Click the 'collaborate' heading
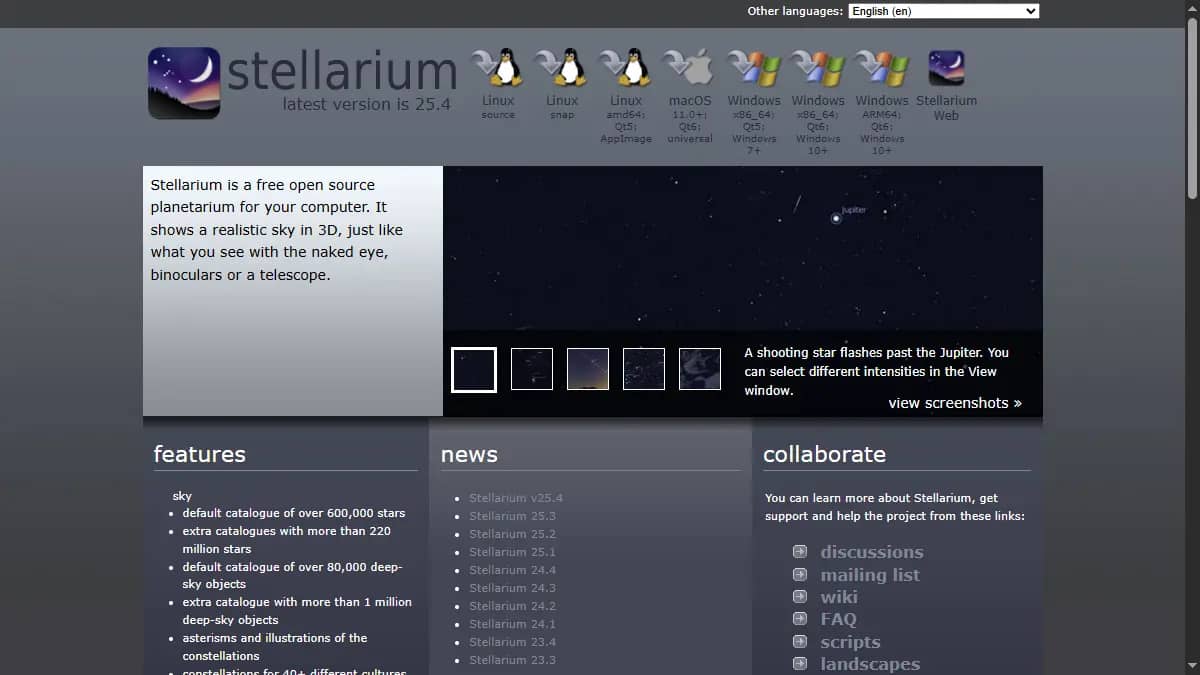This screenshot has height=675, width=1200. [824, 454]
